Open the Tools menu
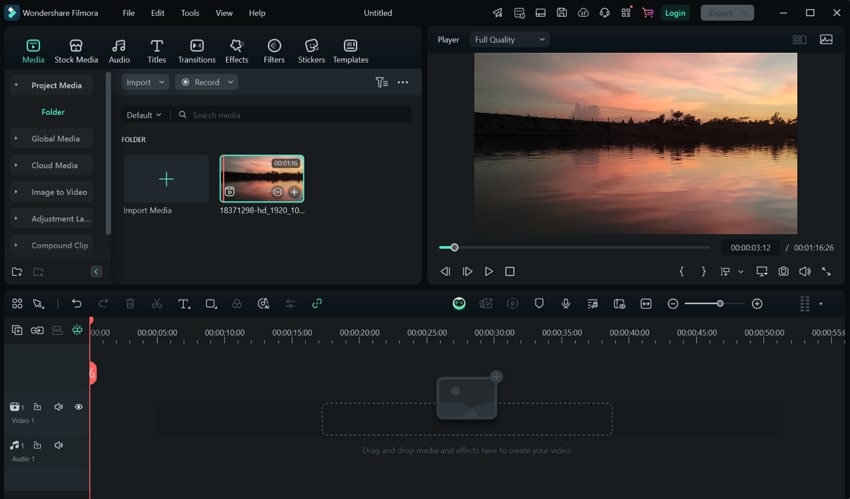Viewport: 850px width, 499px height. tap(190, 13)
